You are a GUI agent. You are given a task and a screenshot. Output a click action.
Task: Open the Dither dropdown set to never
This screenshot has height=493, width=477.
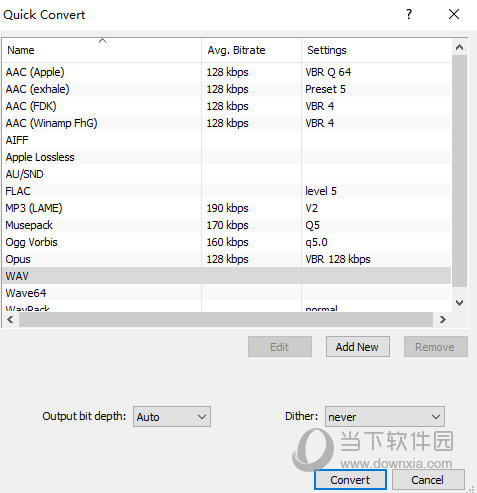(x=385, y=417)
